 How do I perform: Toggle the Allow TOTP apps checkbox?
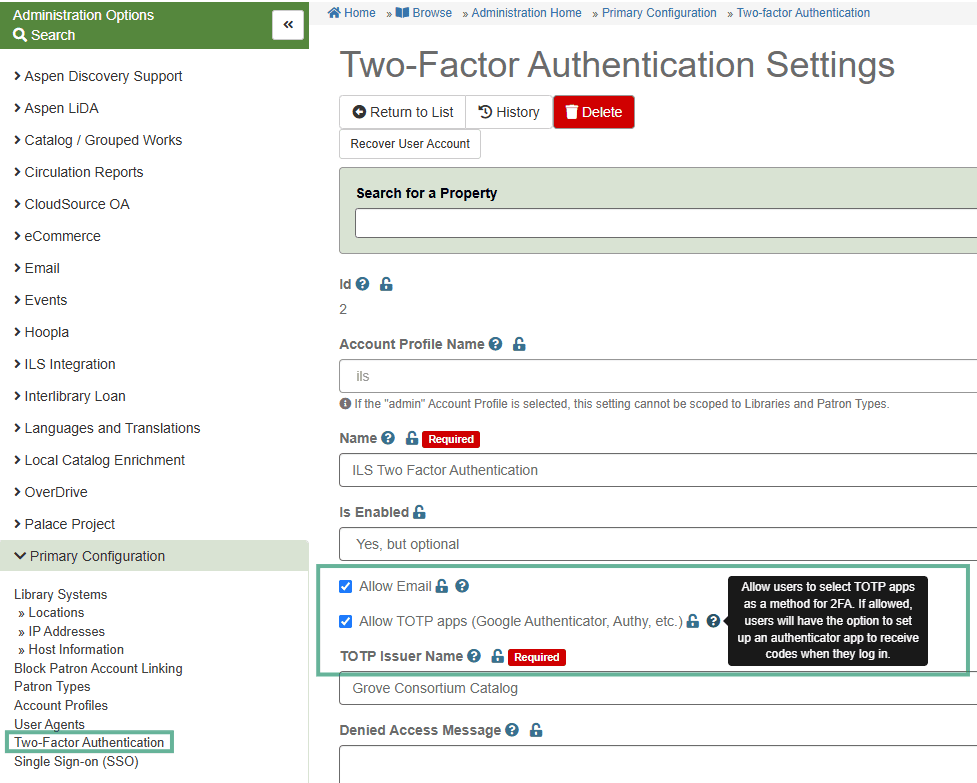pos(345,621)
